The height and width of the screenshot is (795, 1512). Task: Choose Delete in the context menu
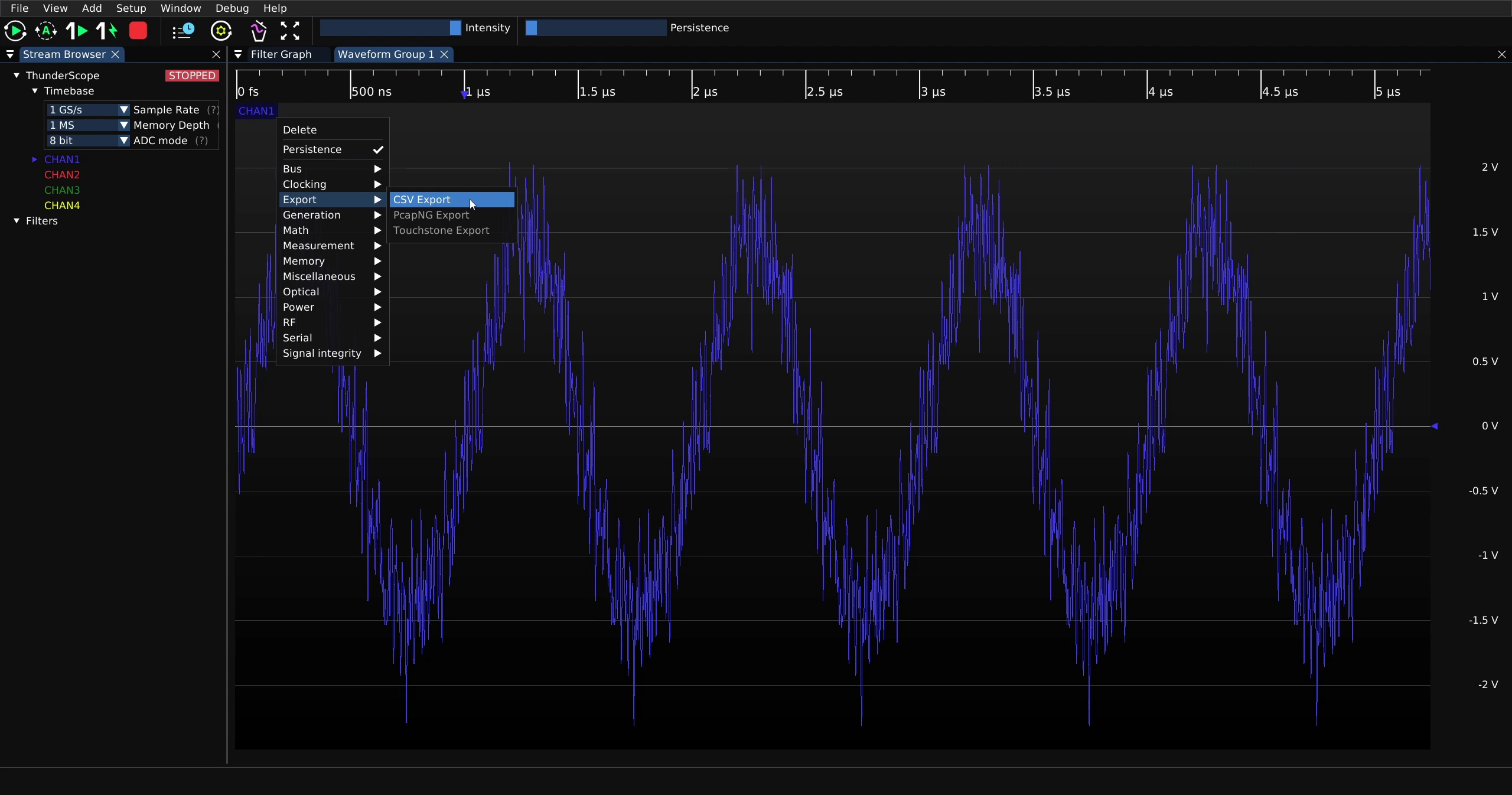click(x=333, y=130)
